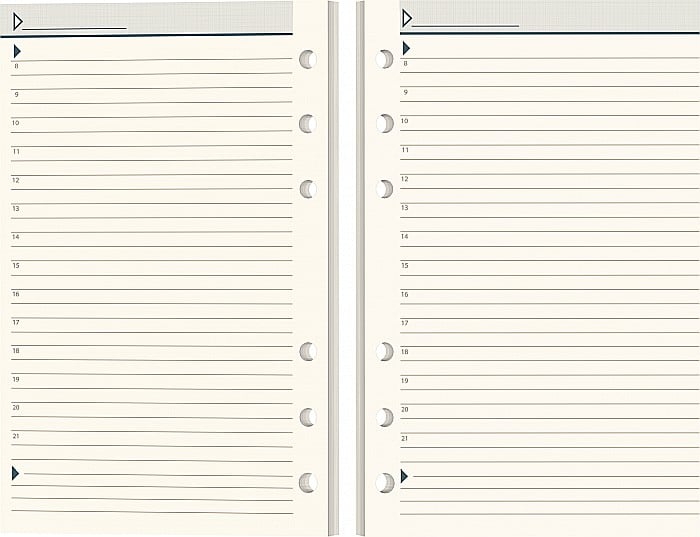Click the 10 hour label on the left page
This screenshot has height=537, width=700.
16,123
